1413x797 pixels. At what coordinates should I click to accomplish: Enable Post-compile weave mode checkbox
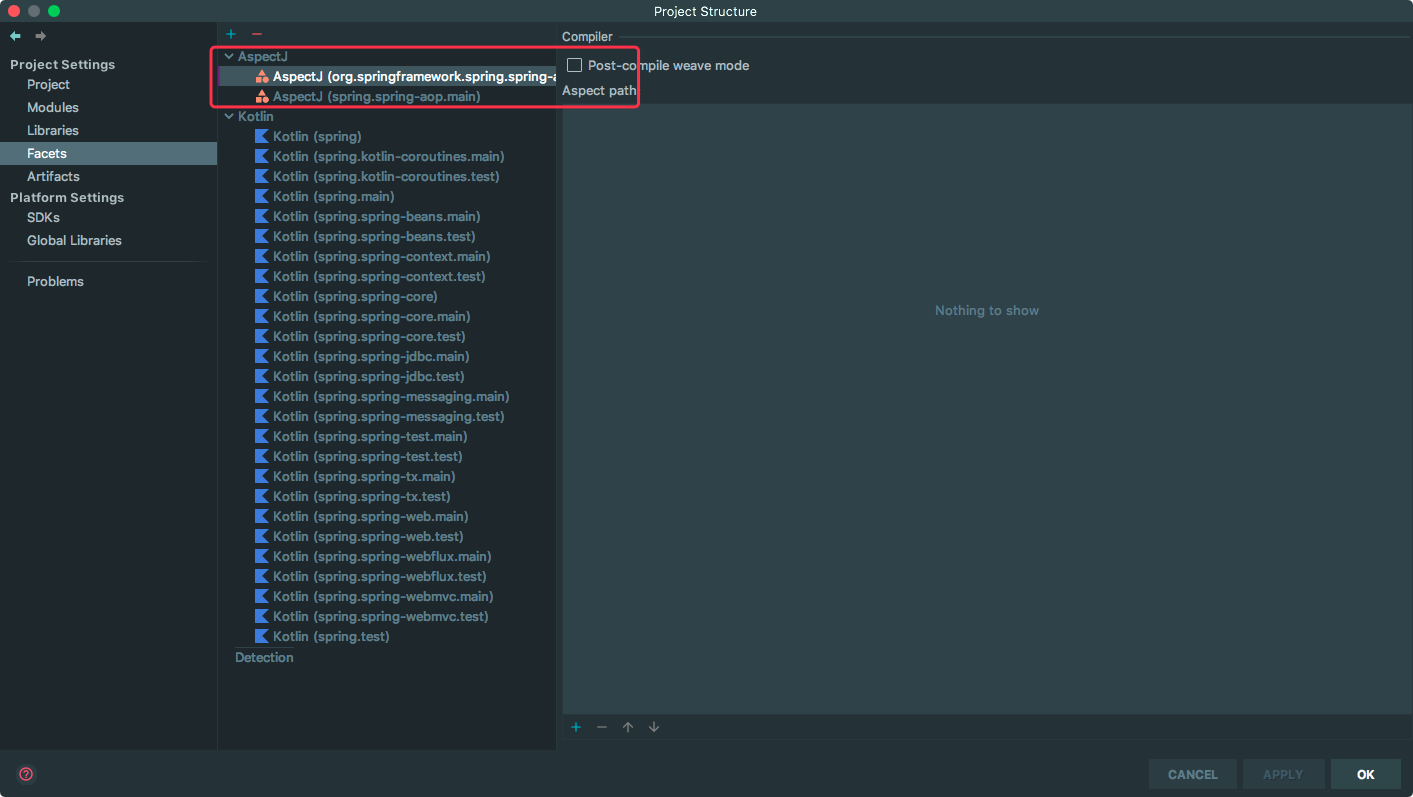[x=575, y=65]
